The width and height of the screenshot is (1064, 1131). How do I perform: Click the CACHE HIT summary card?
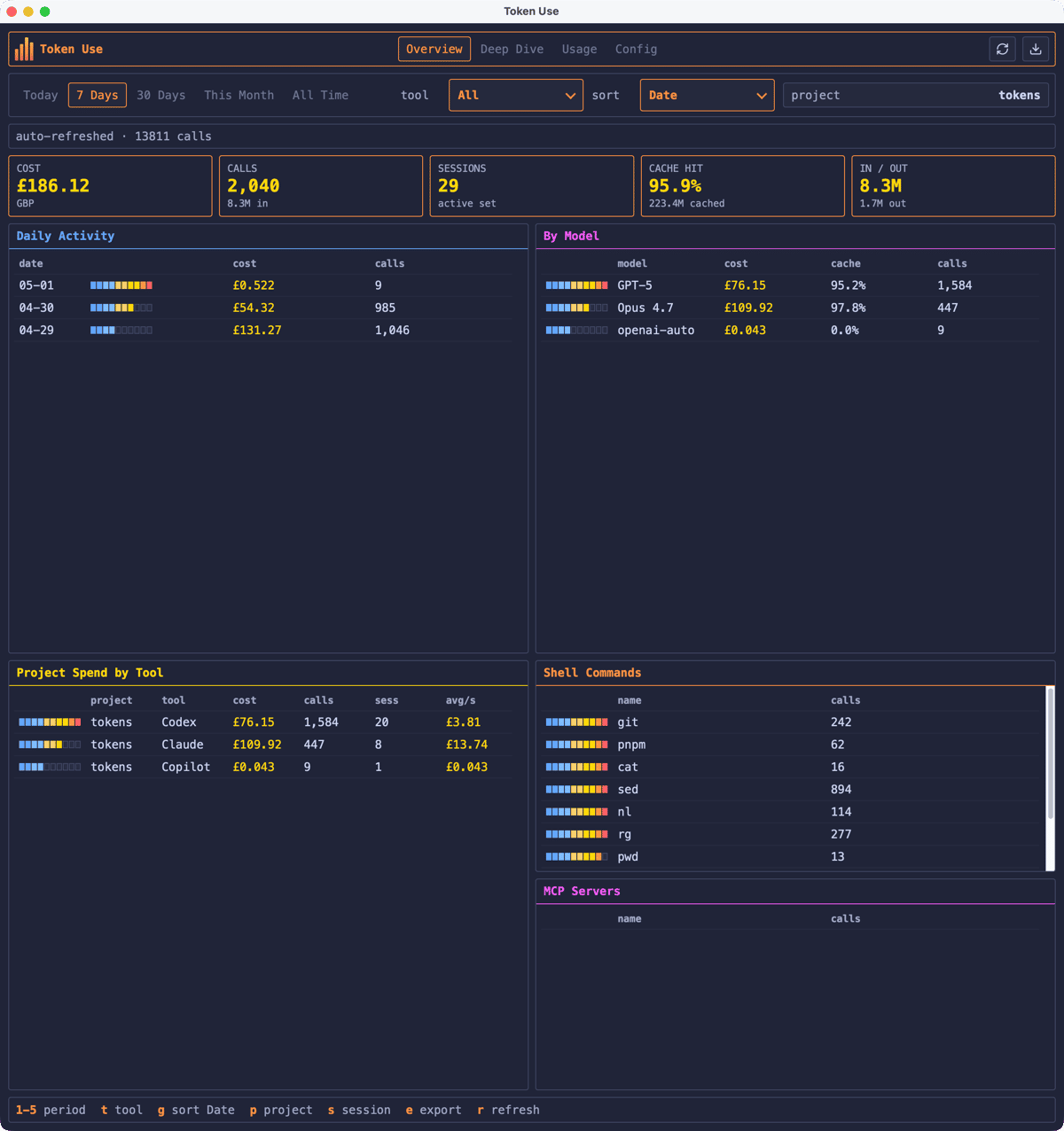pos(743,186)
